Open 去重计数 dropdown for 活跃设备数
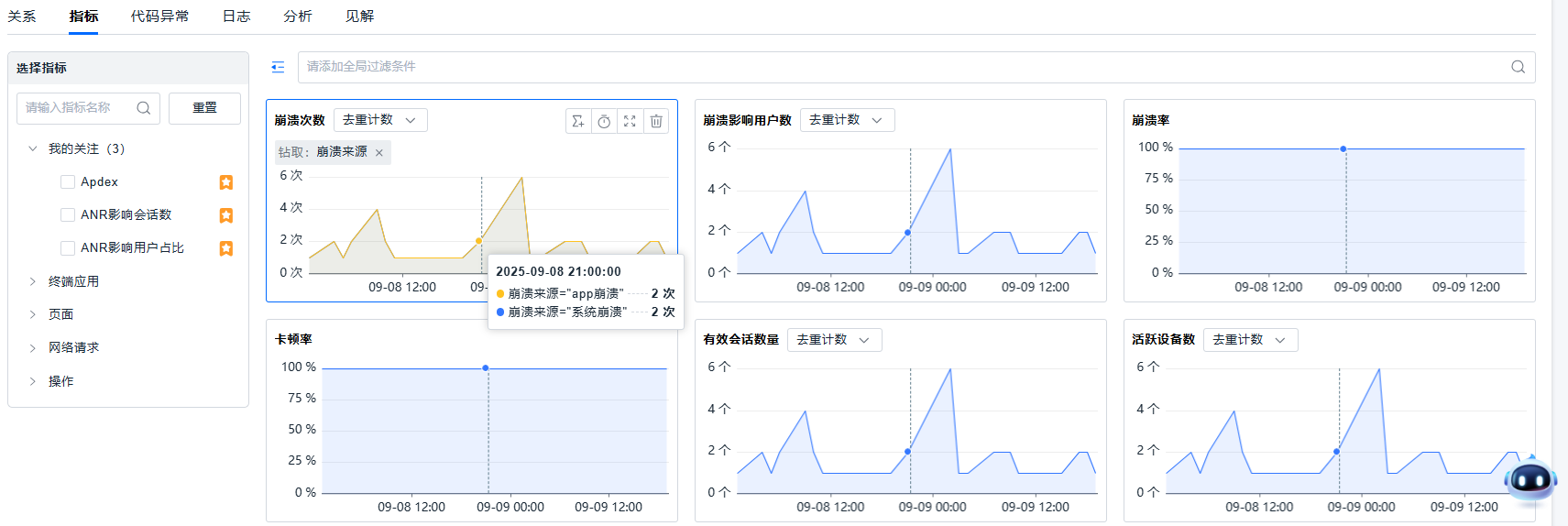 coord(1250,340)
